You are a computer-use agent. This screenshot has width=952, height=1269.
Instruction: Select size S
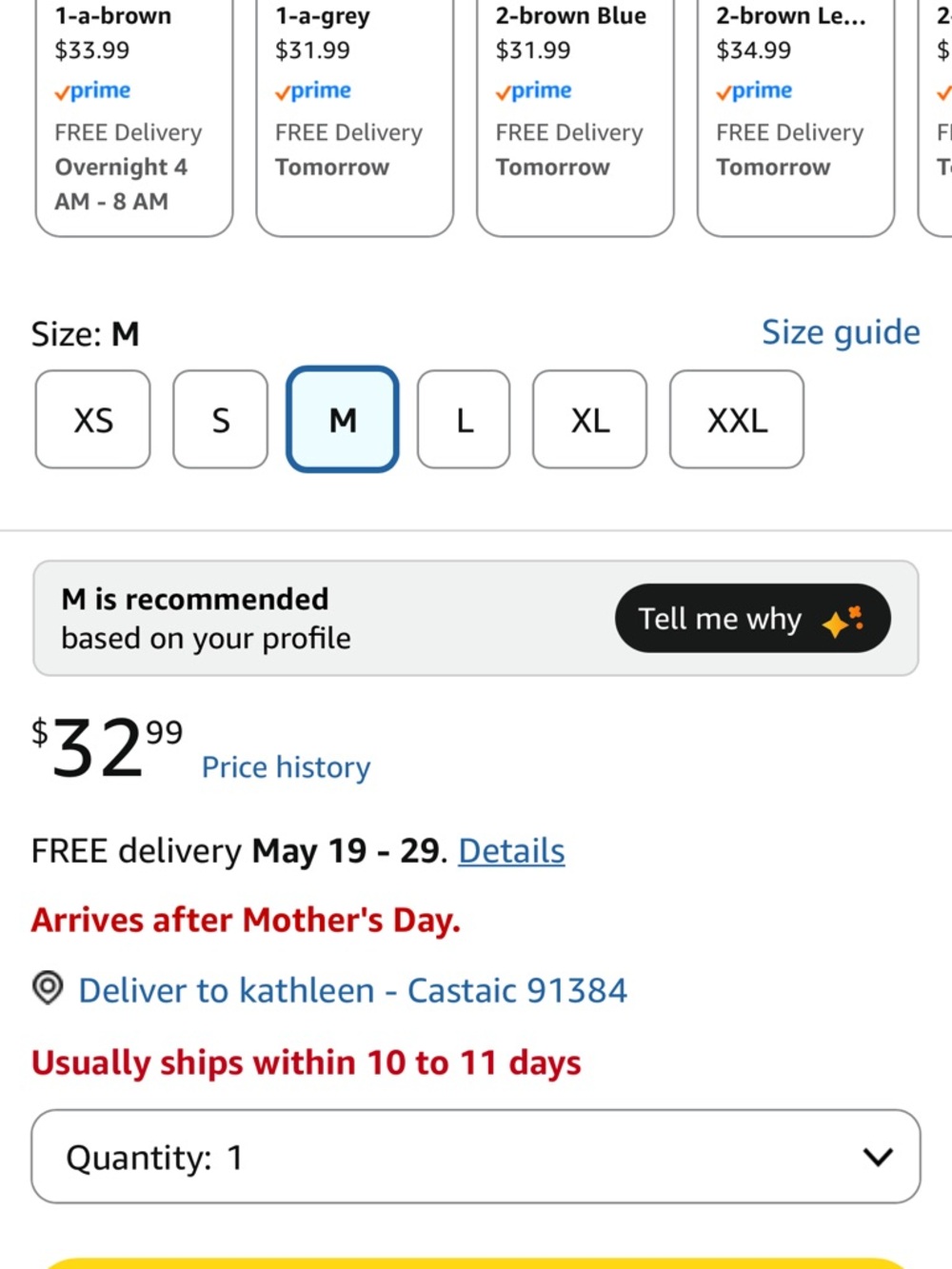pos(220,420)
